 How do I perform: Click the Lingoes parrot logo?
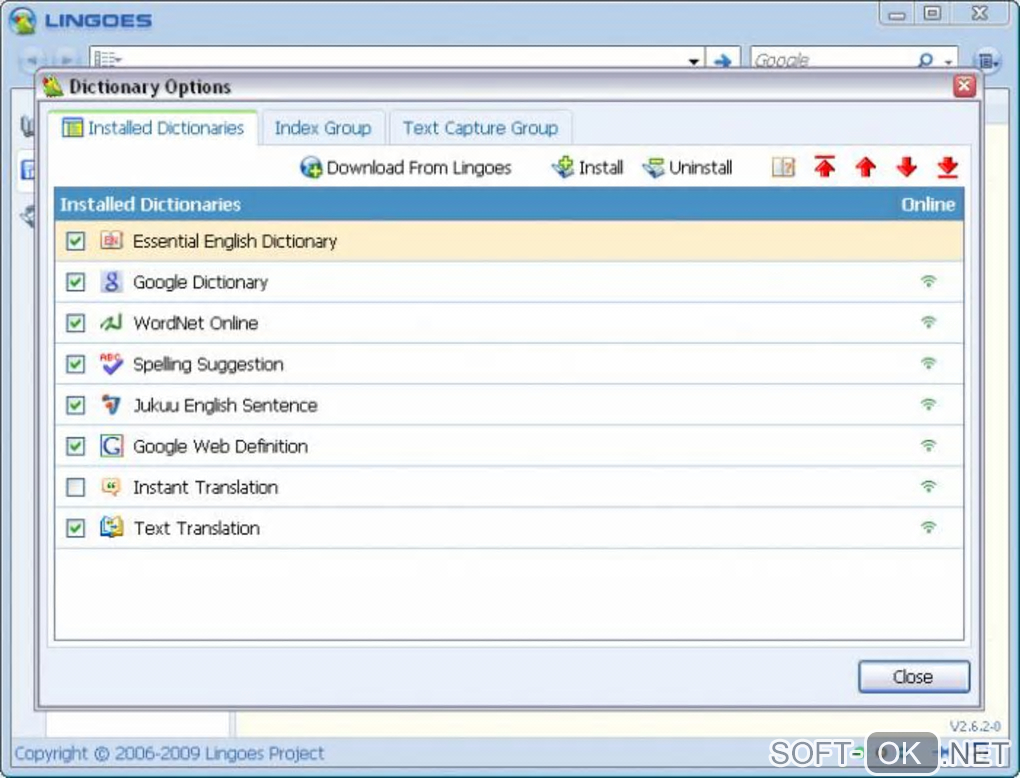pyautogui.click(x=23, y=20)
